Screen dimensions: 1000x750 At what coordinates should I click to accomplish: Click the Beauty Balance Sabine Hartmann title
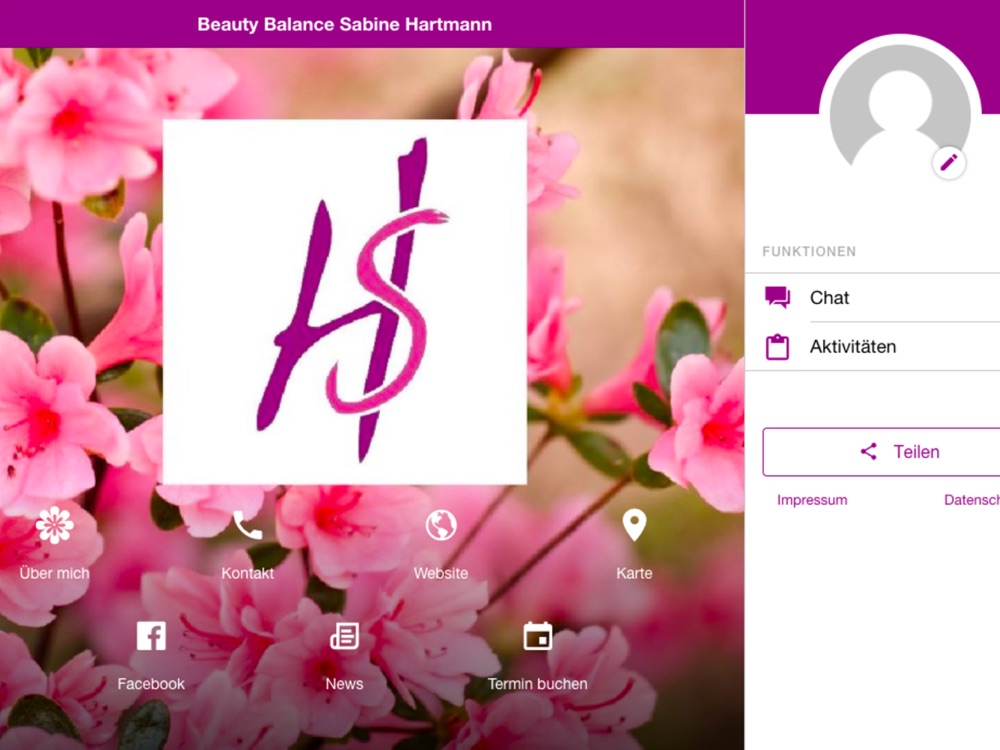point(344,24)
